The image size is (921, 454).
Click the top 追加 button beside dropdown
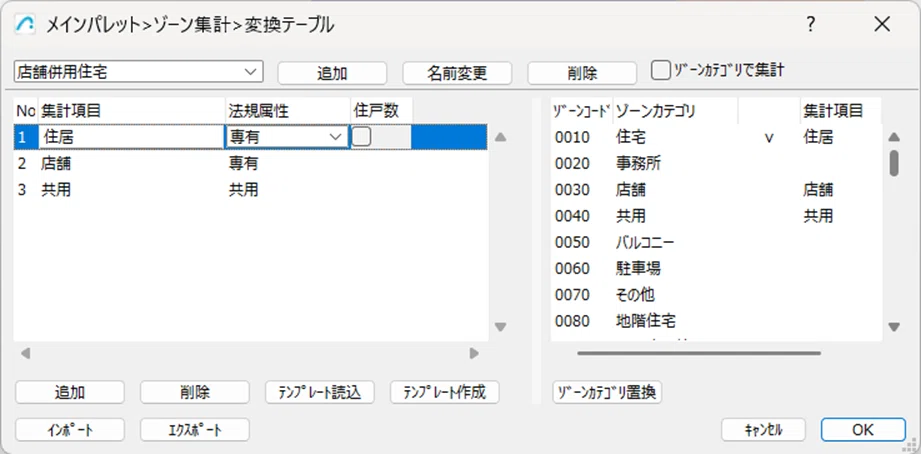[332, 73]
